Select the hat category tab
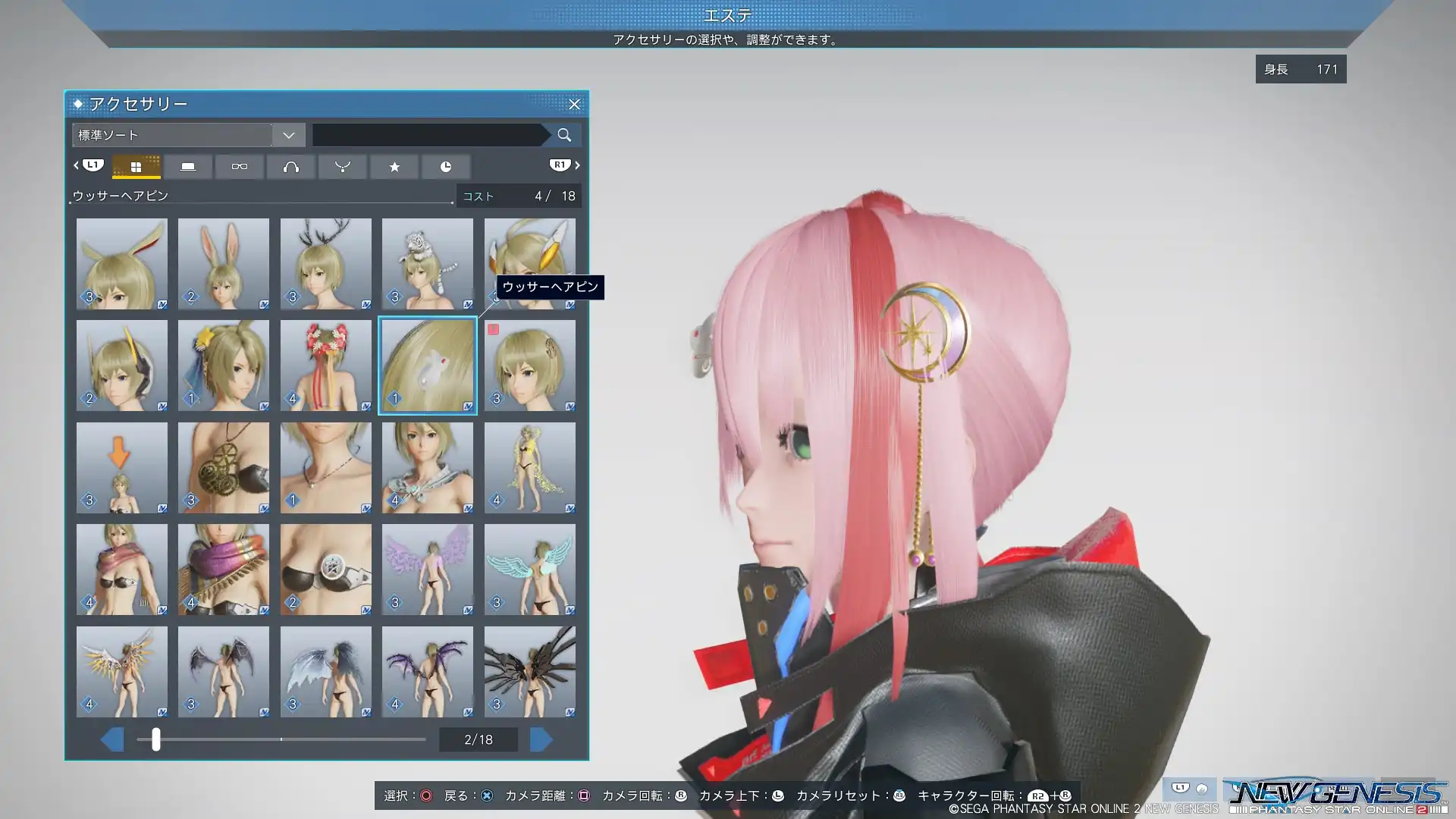Screen dimensions: 1456x819 pyautogui.click(x=188, y=167)
